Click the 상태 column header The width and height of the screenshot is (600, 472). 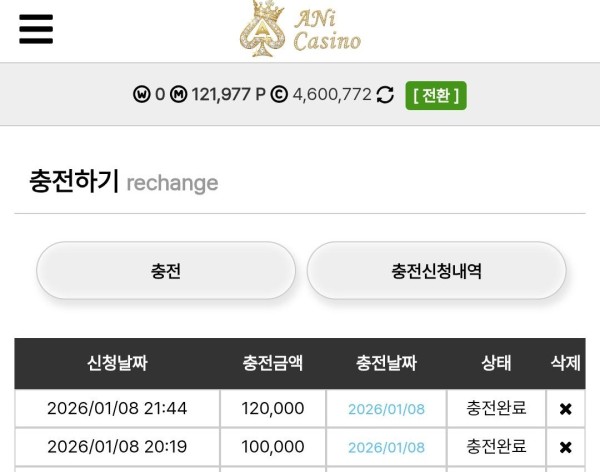coord(496,363)
